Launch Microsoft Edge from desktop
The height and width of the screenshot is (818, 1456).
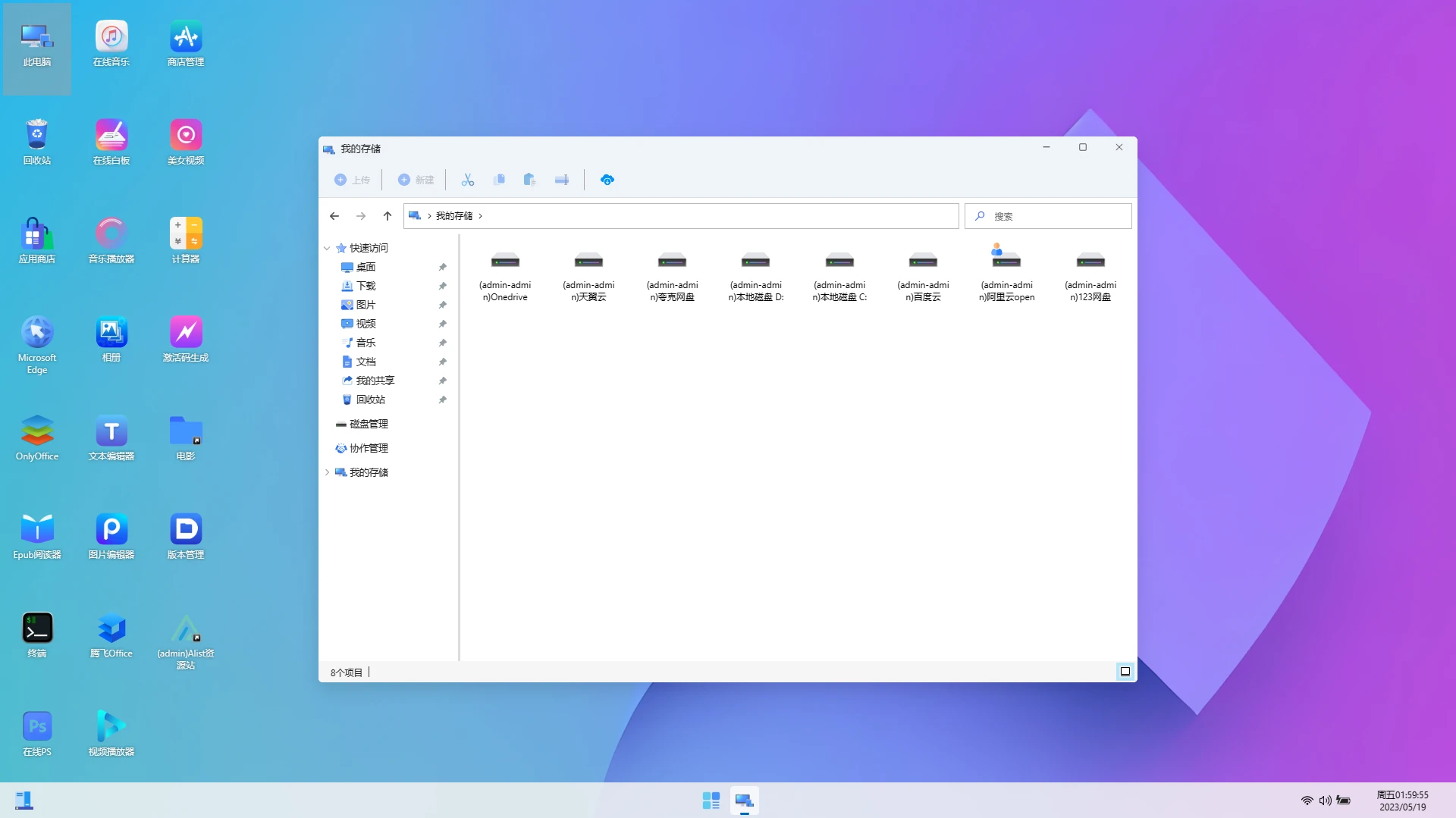(37, 345)
